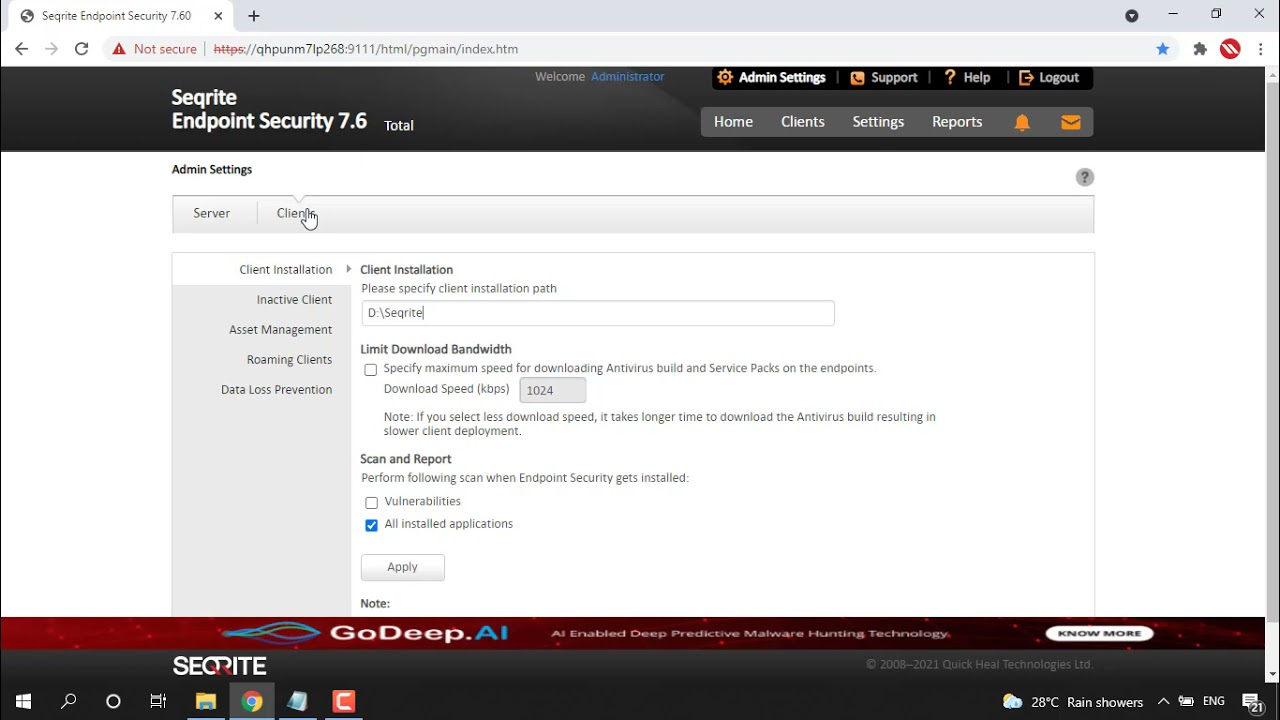Click the weather Rain showers widget
1280x720 pixels.
(x=1072, y=702)
